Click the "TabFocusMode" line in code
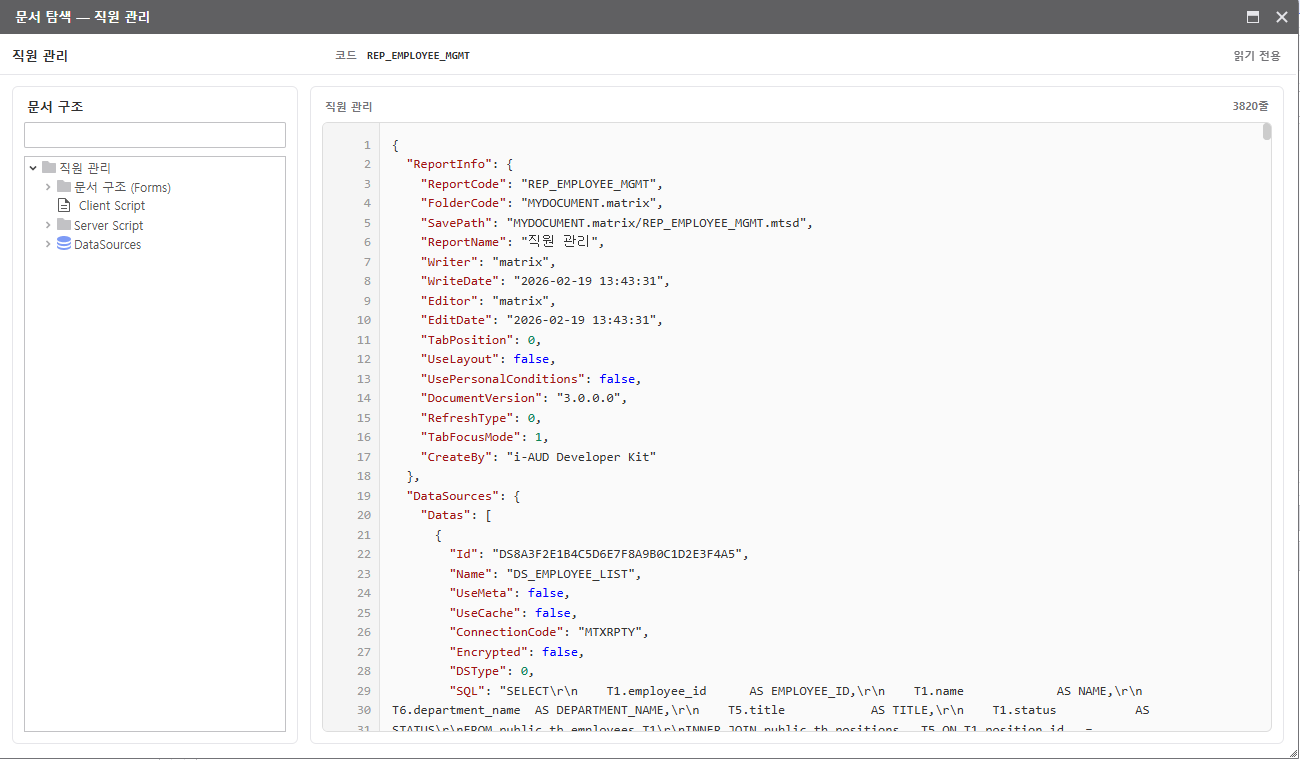Screen dimensions: 1300x760 point(485,437)
